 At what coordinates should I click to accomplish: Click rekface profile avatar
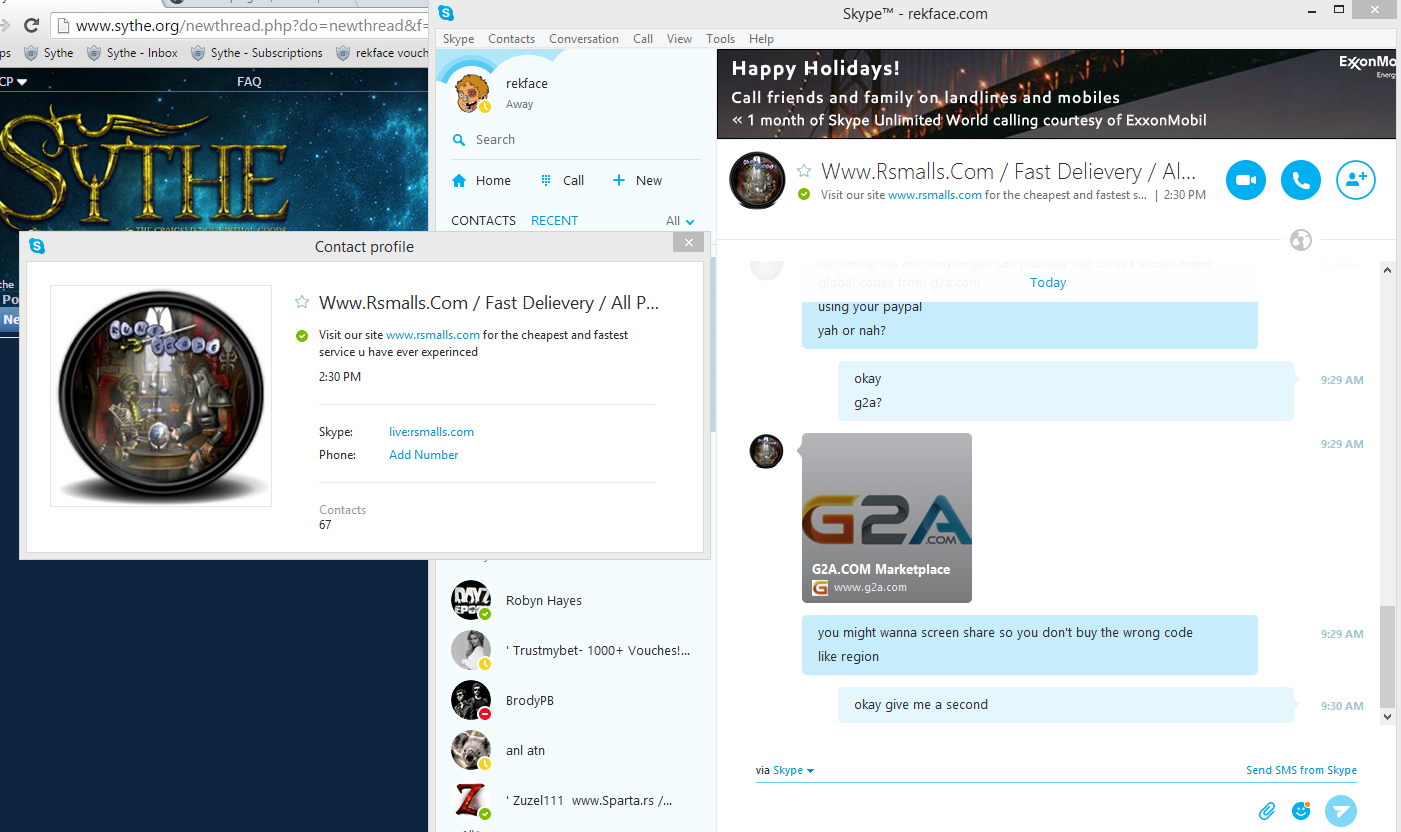coord(471,93)
